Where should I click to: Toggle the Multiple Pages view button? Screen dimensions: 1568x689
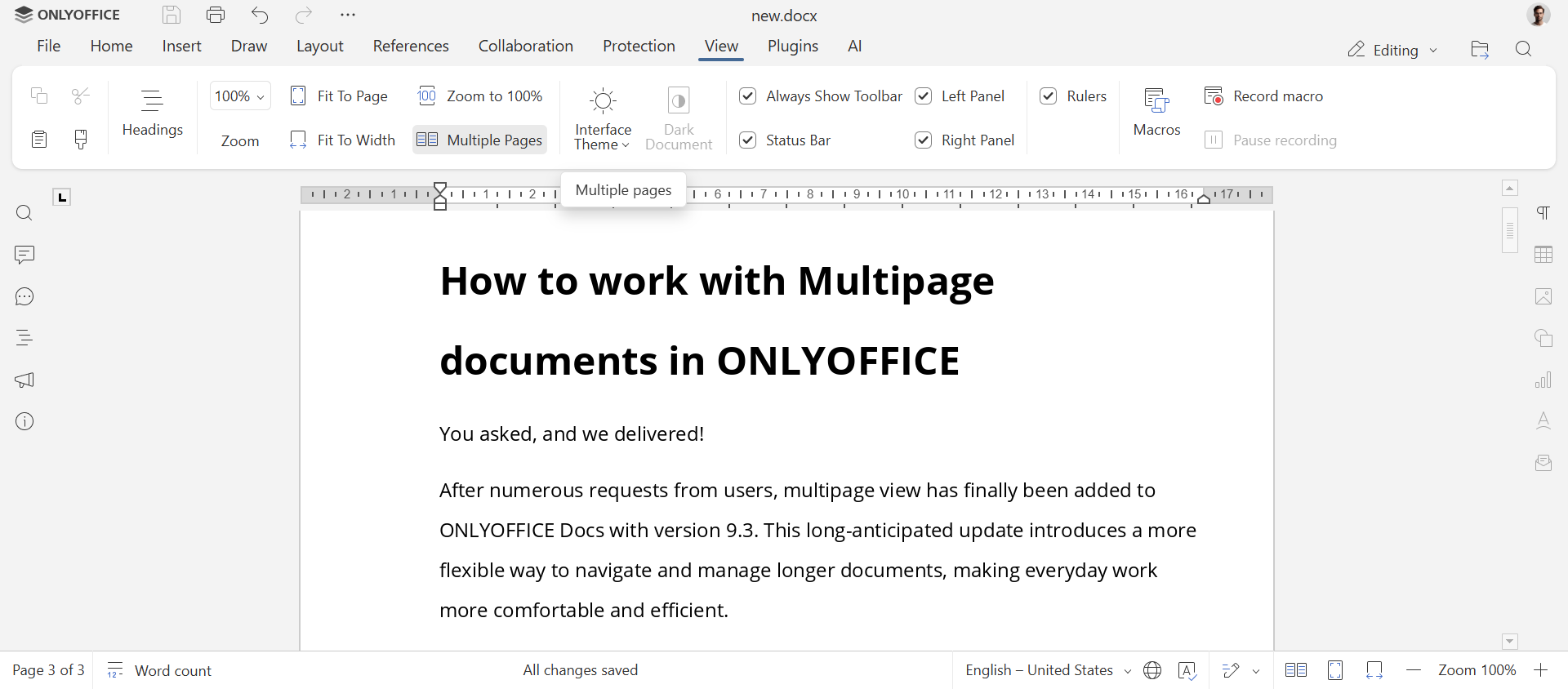point(479,140)
